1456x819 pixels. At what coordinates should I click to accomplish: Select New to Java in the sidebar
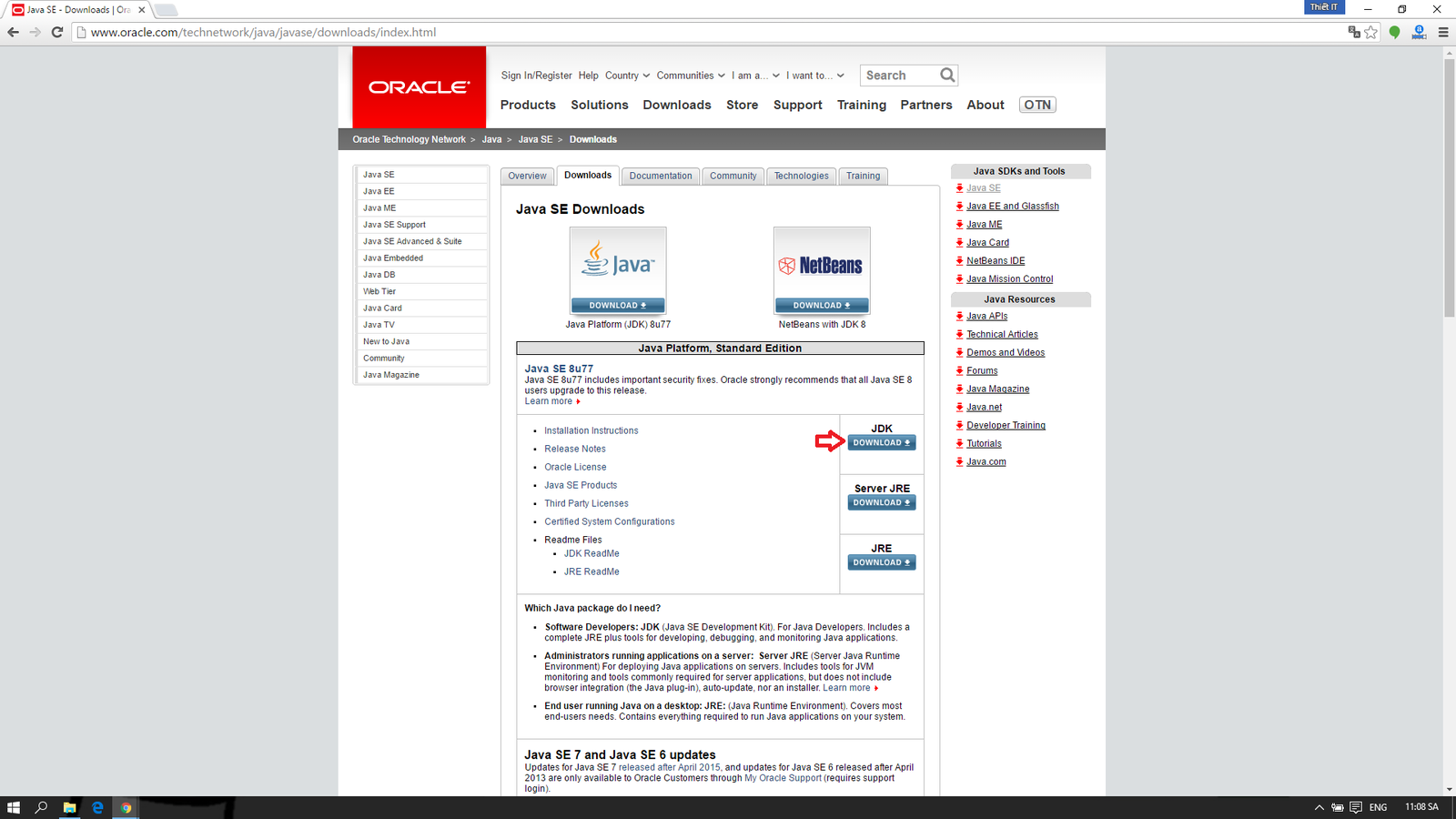click(x=421, y=341)
